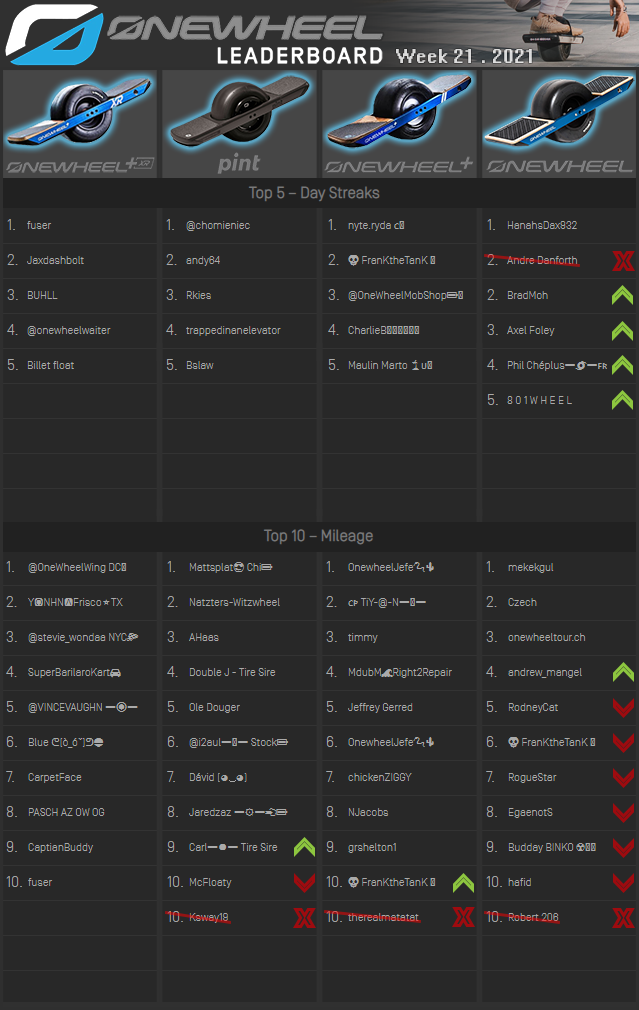This screenshot has width=639, height=1010.
Task: Select the Onewheel+ XR board image
Action: pyautogui.click(x=80, y=124)
